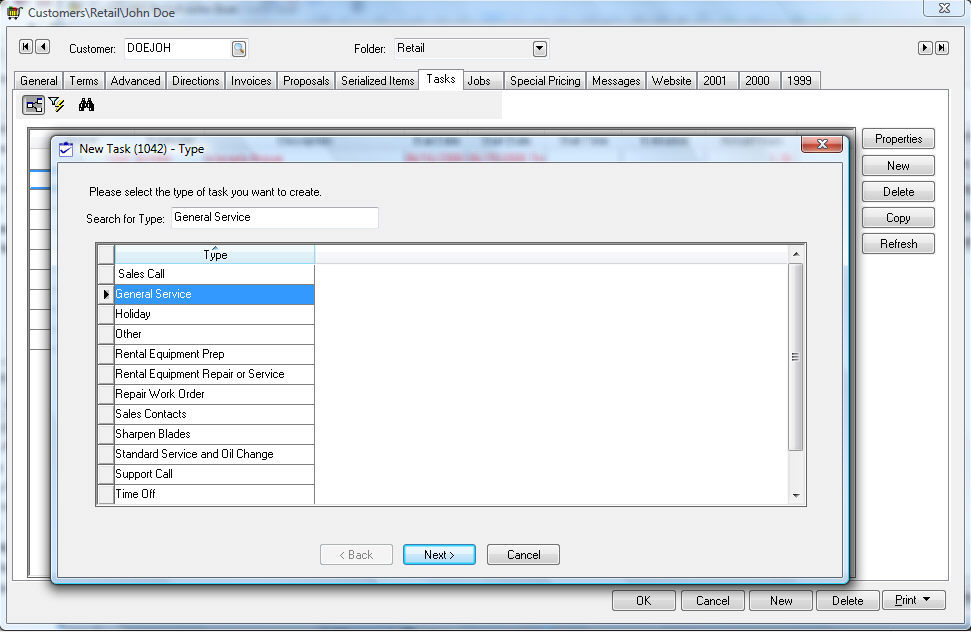971x632 pixels.
Task: Click the Properties button on the right
Action: pyautogui.click(x=898, y=139)
